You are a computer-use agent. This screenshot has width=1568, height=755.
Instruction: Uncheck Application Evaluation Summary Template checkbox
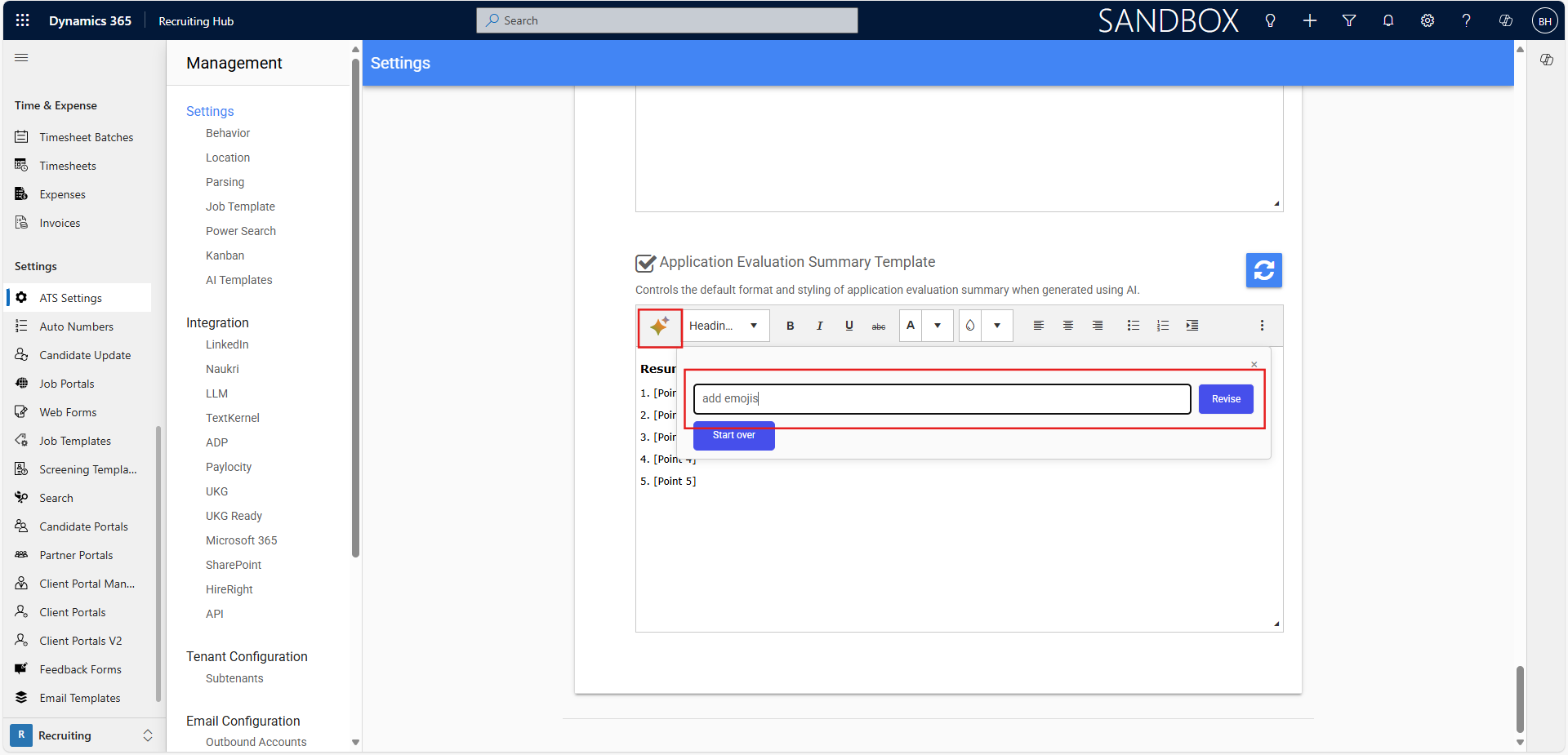[x=645, y=263]
